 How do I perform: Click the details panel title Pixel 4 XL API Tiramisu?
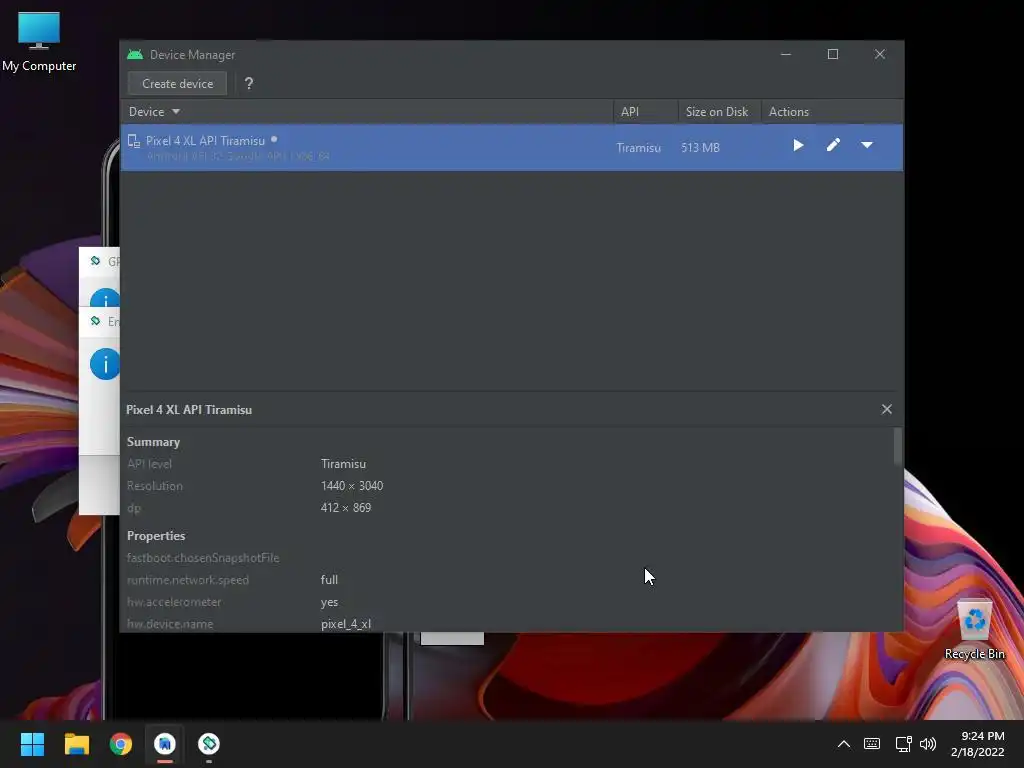click(x=189, y=409)
